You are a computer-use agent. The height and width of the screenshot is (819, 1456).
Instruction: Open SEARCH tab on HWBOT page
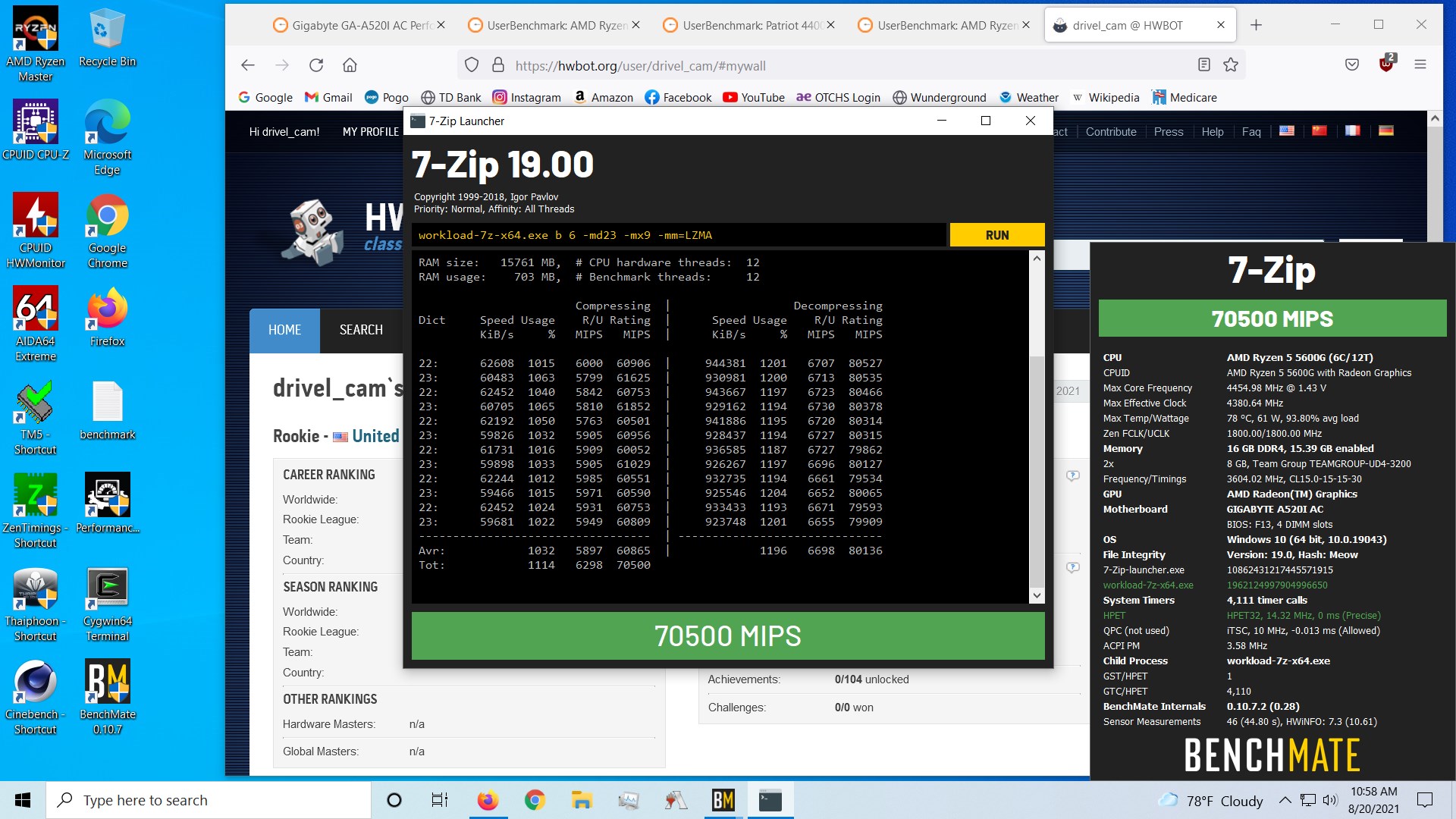click(x=361, y=330)
